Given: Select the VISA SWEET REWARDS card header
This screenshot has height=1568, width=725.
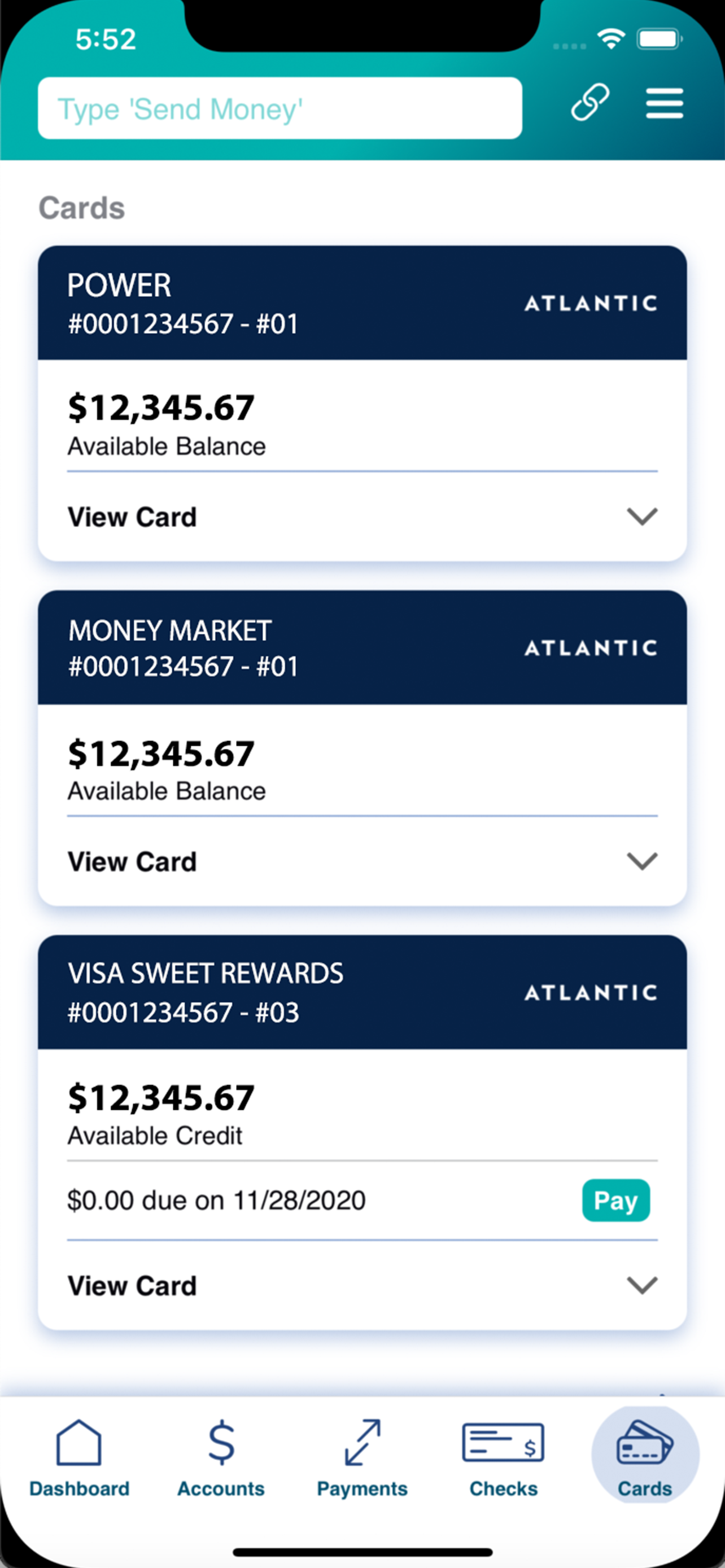Looking at the screenshot, I should (x=362, y=992).
